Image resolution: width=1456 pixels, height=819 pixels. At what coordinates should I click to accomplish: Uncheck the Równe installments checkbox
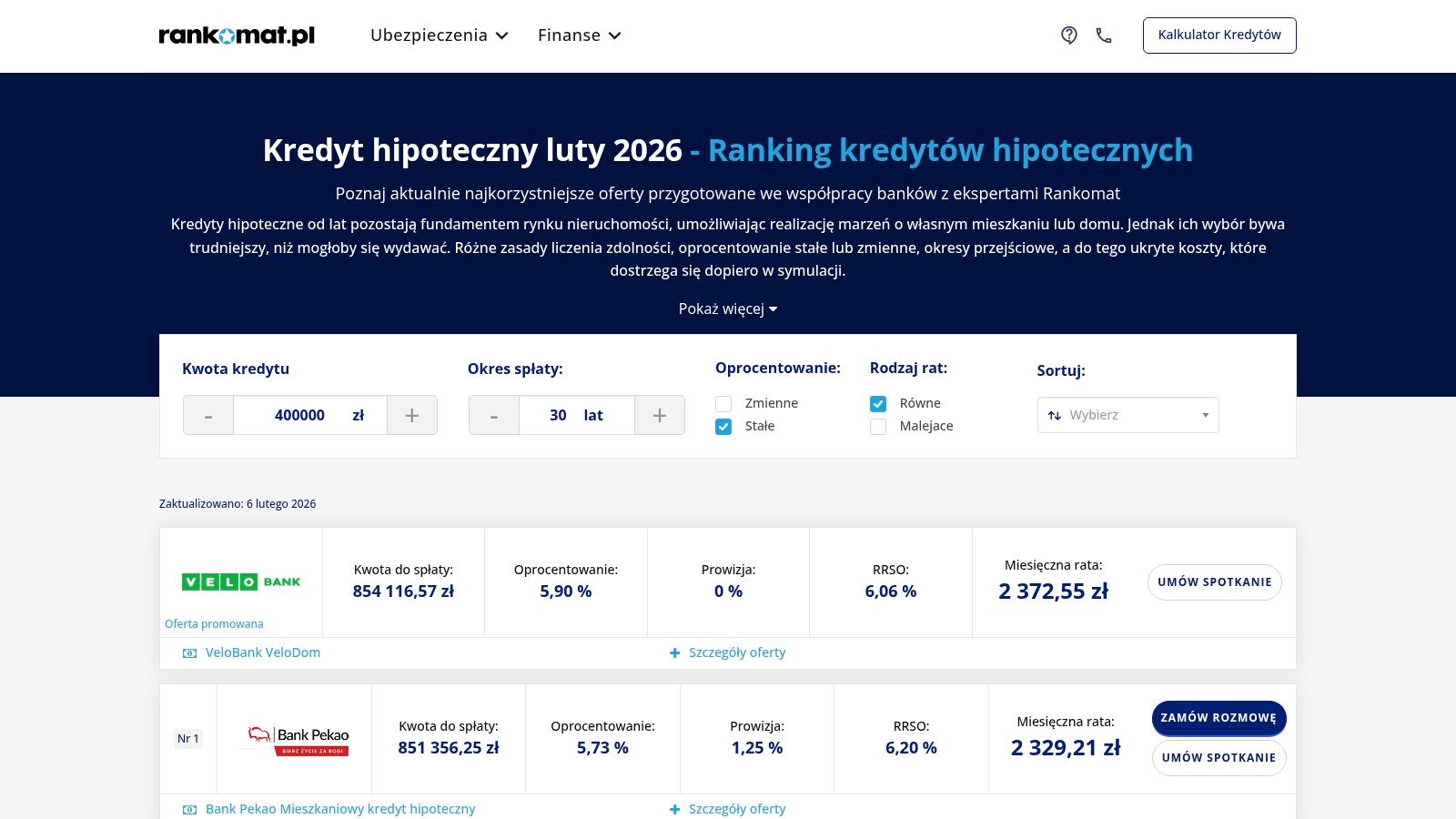click(x=878, y=404)
